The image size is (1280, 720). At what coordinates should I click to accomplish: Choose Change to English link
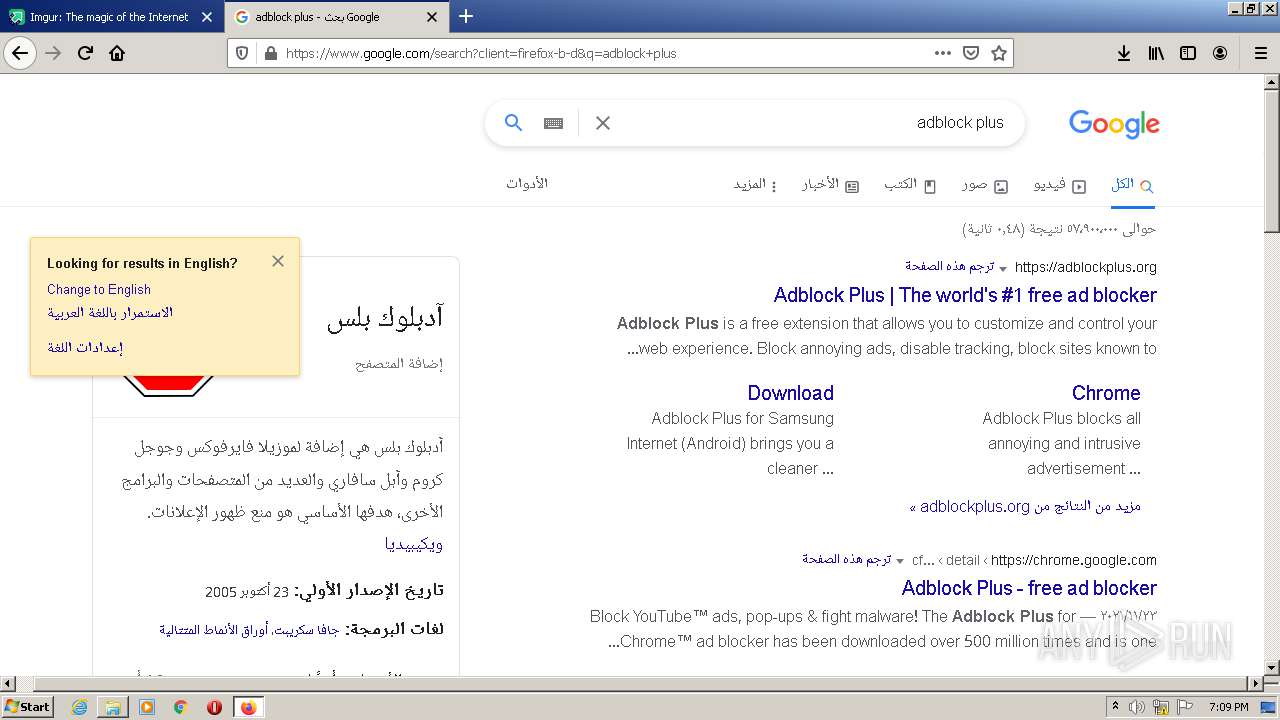pos(99,290)
